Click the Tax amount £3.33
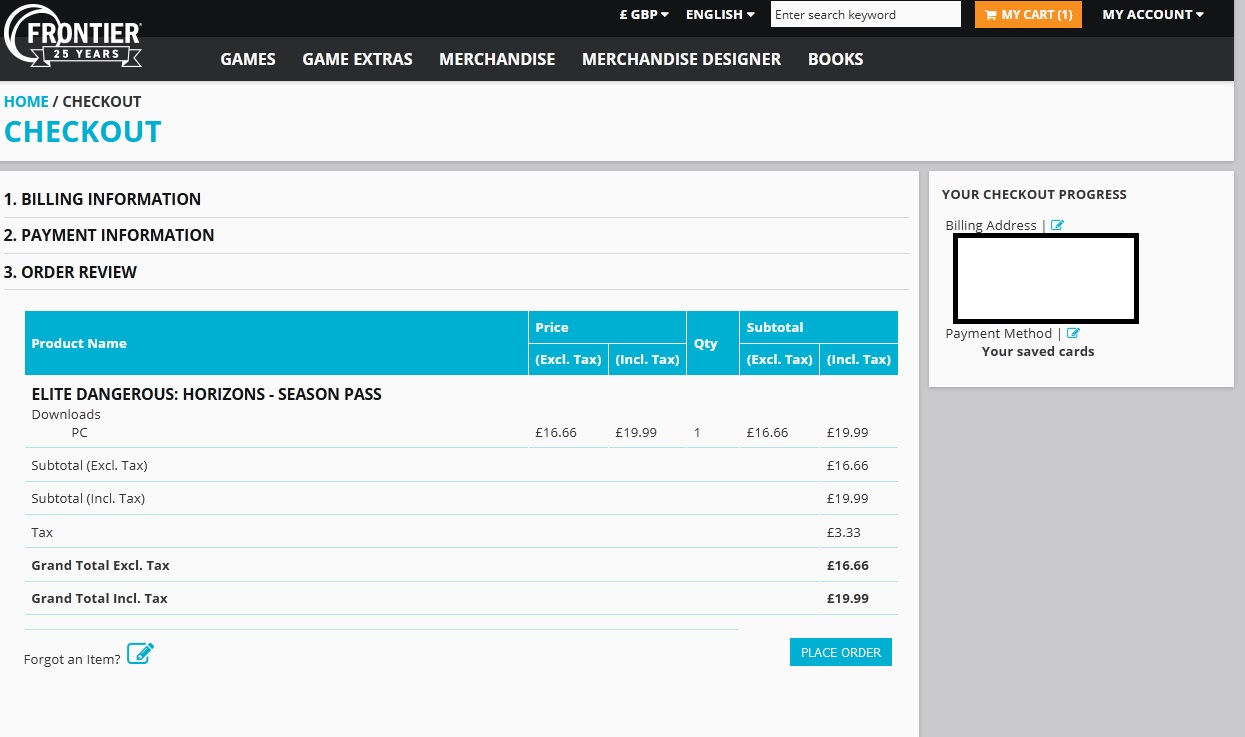This screenshot has height=737, width=1245. [x=844, y=532]
